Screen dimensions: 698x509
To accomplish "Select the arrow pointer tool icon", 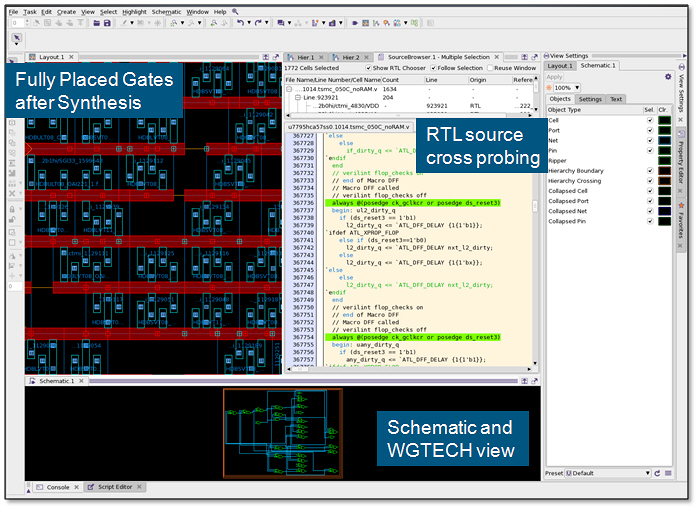I will click(16, 37).
